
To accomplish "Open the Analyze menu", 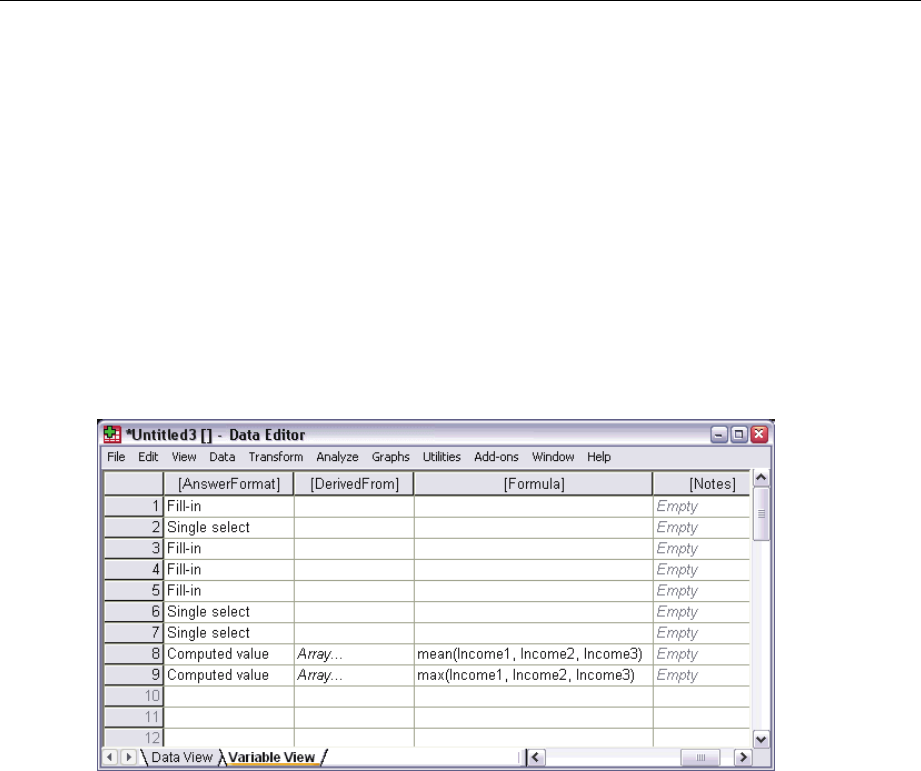I will point(337,457).
